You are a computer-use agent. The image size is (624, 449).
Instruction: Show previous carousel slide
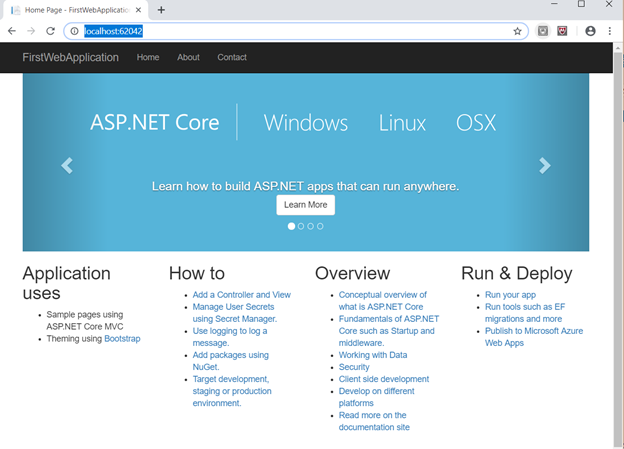pos(67,166)
